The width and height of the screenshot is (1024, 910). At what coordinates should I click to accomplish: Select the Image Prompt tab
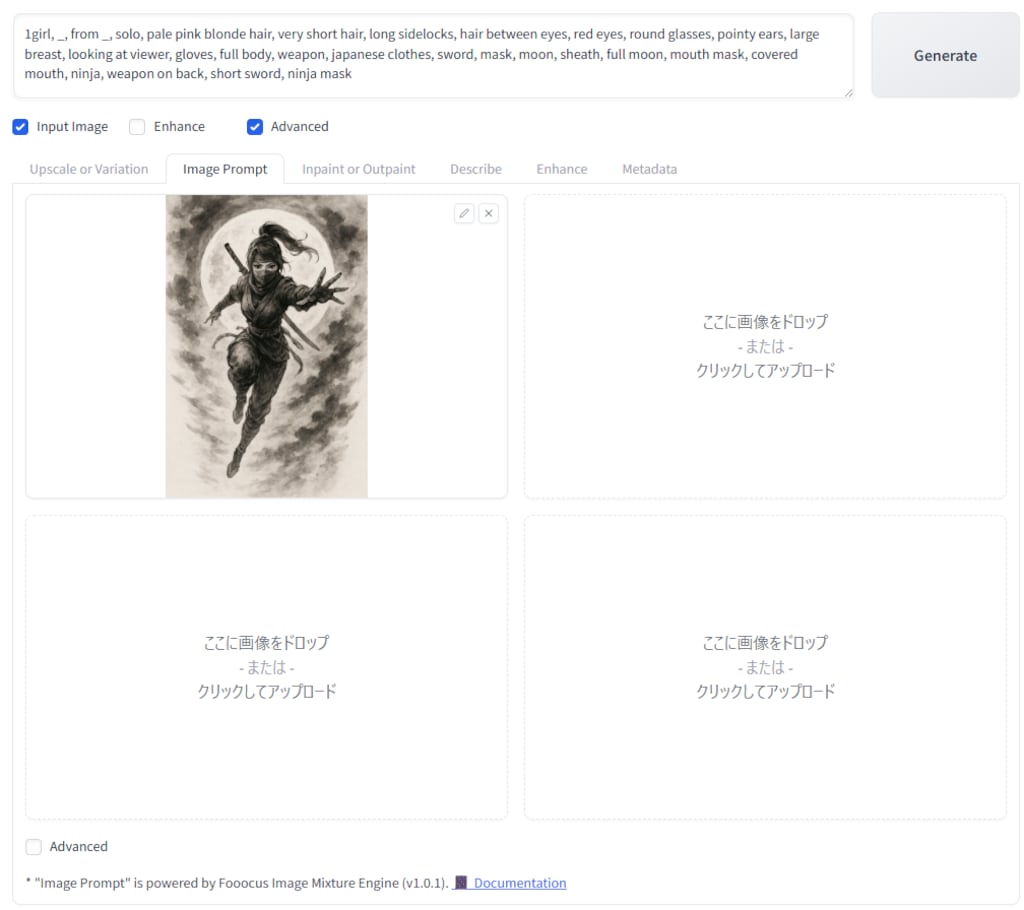pyautogui.click(x=225, y=169)
